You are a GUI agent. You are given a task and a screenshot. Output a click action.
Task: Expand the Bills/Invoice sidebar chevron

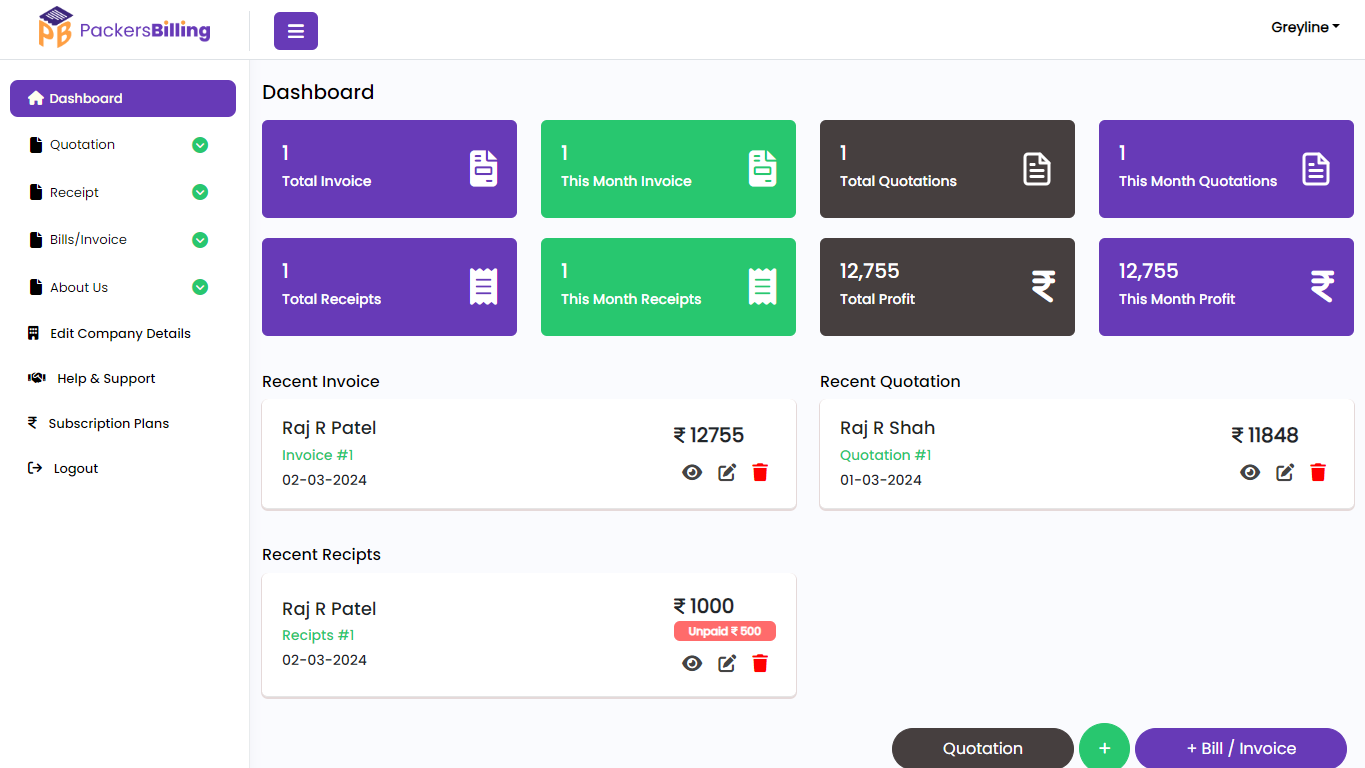pos(200,240)
